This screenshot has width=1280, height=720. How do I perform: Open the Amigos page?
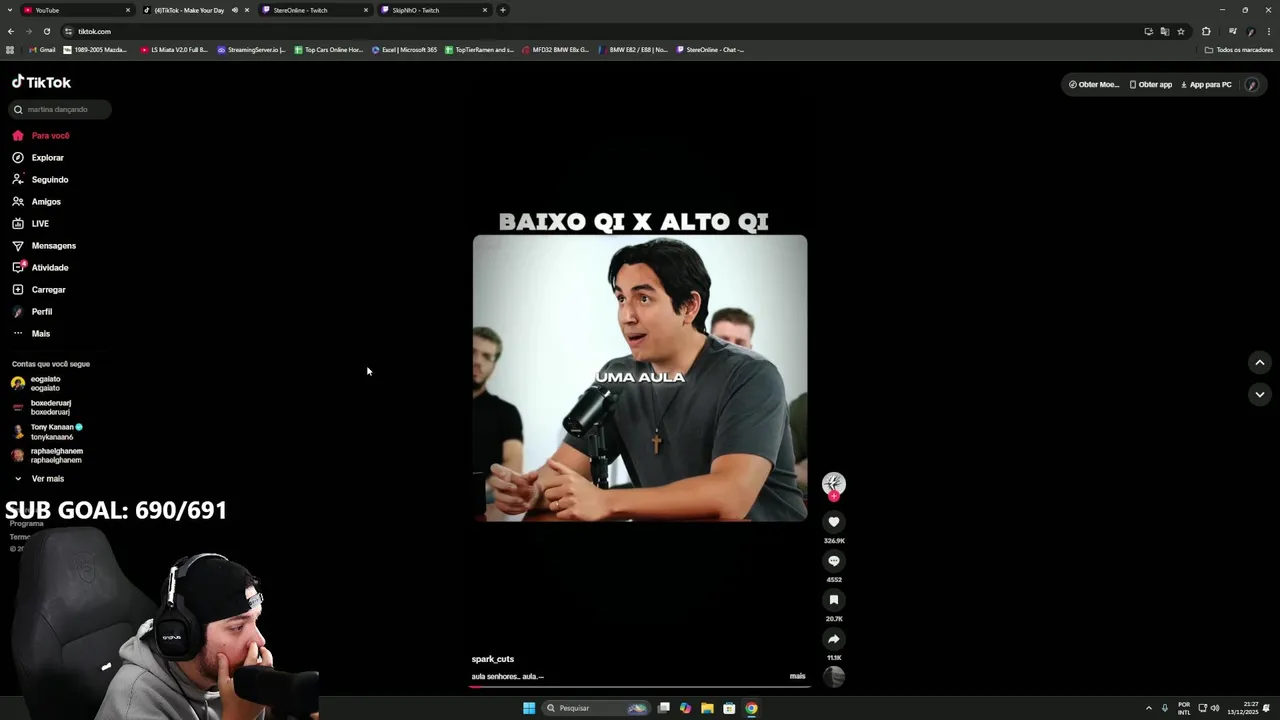37,201
